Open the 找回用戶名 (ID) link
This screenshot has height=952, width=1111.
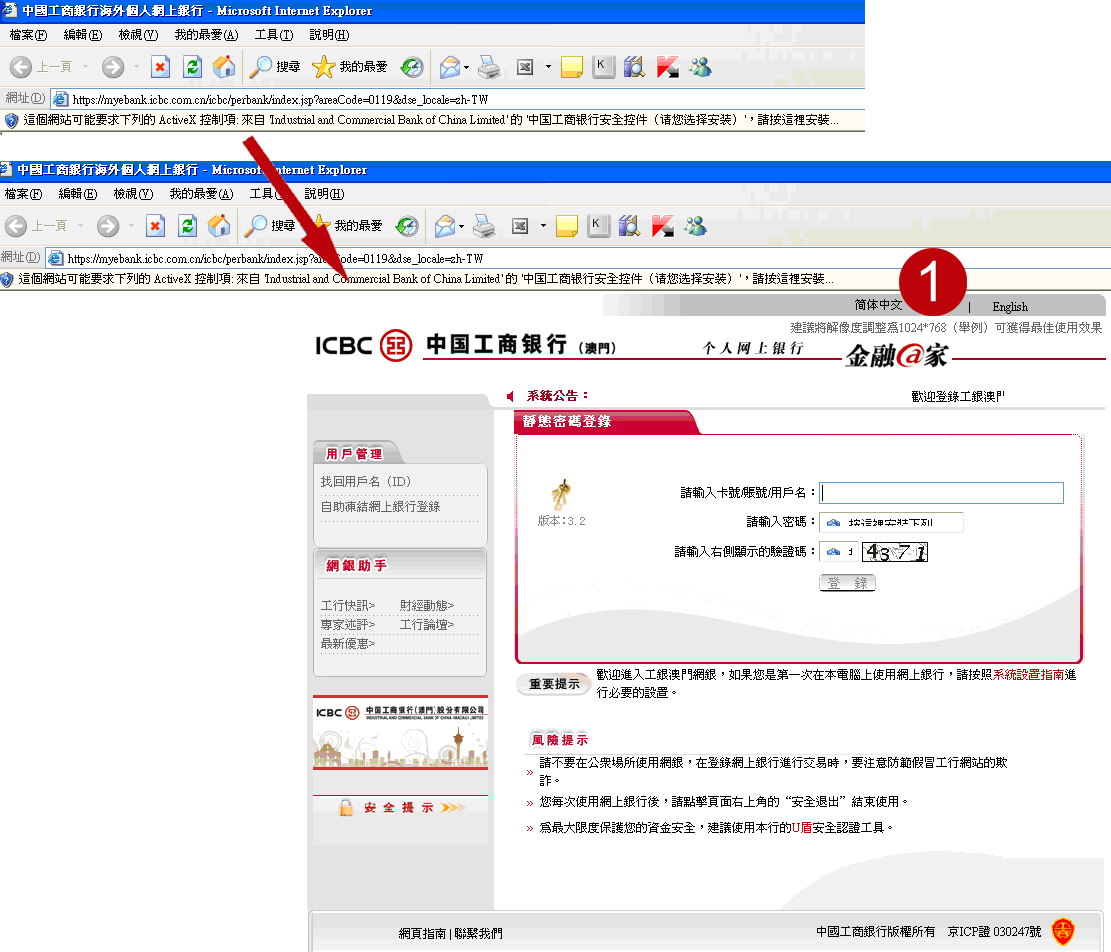(x=366, y=482)
